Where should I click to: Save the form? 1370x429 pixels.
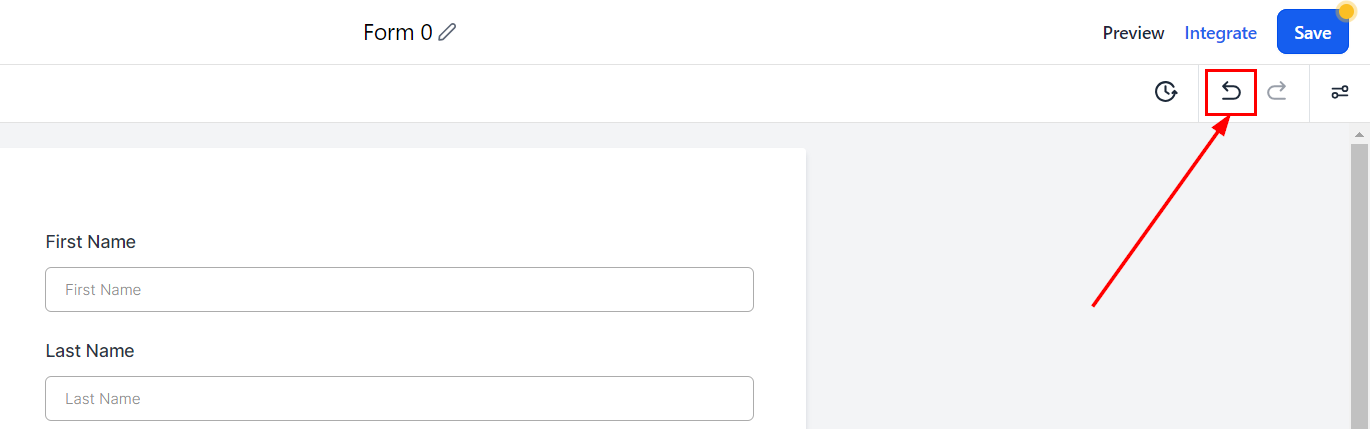click(1312, 33)
